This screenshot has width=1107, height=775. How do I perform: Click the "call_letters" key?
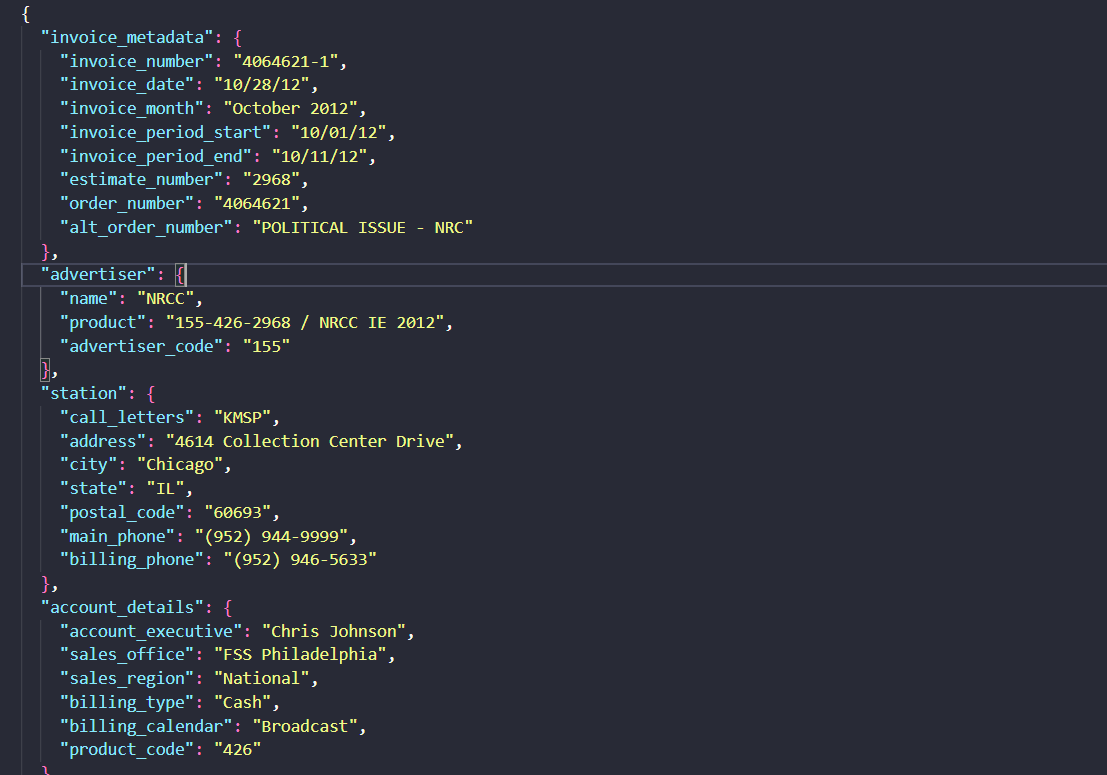(x=127, y=418)
